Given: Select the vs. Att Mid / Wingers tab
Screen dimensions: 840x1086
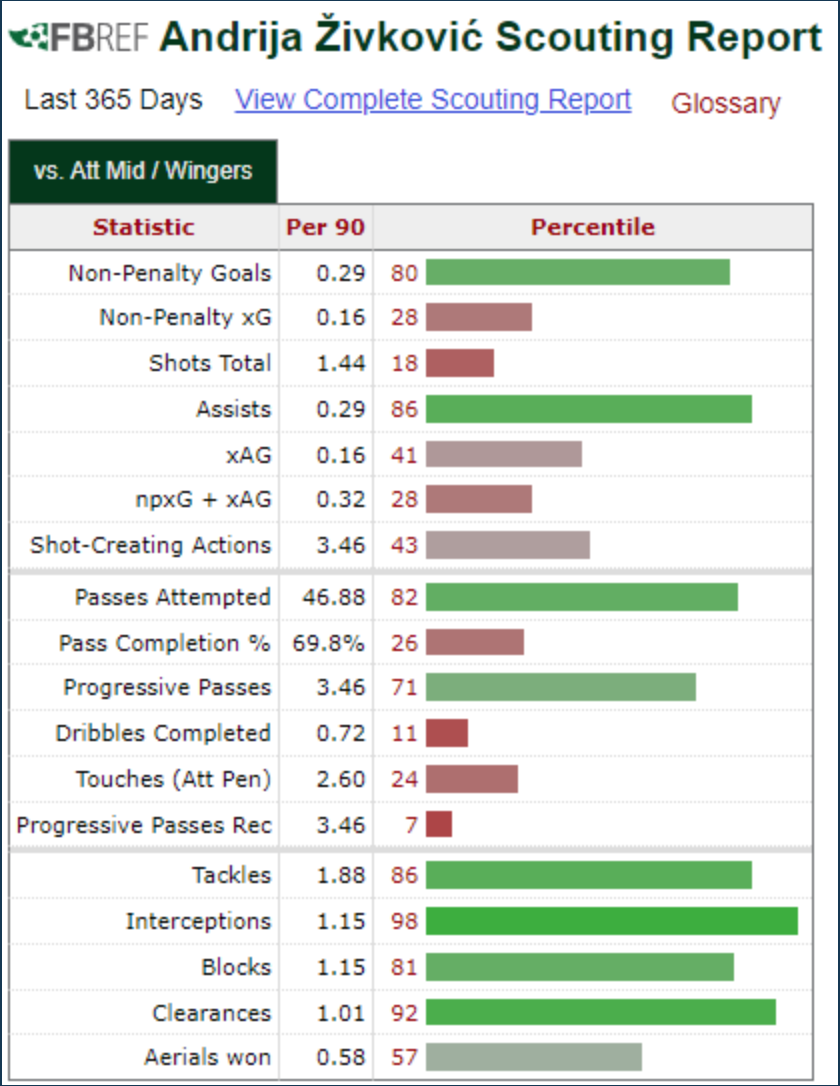Looking at the screenshot, I should 143,171.
